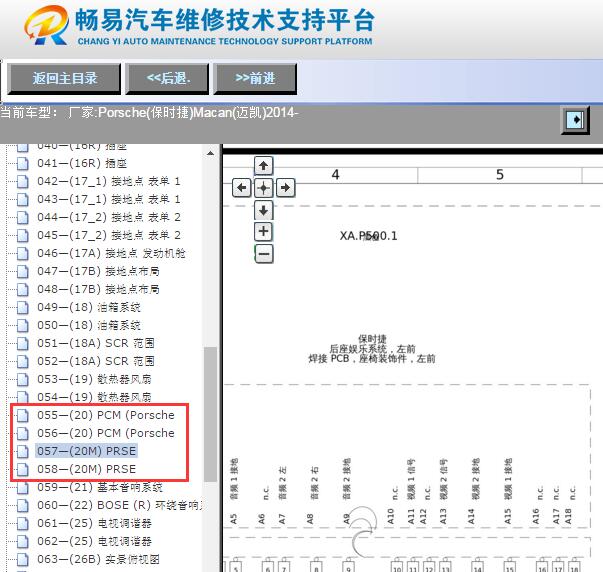The image size is (603, 572).
Task: Click the tree scrollbar up arrow
Action: pyautogui.click(x=210, y=153)
